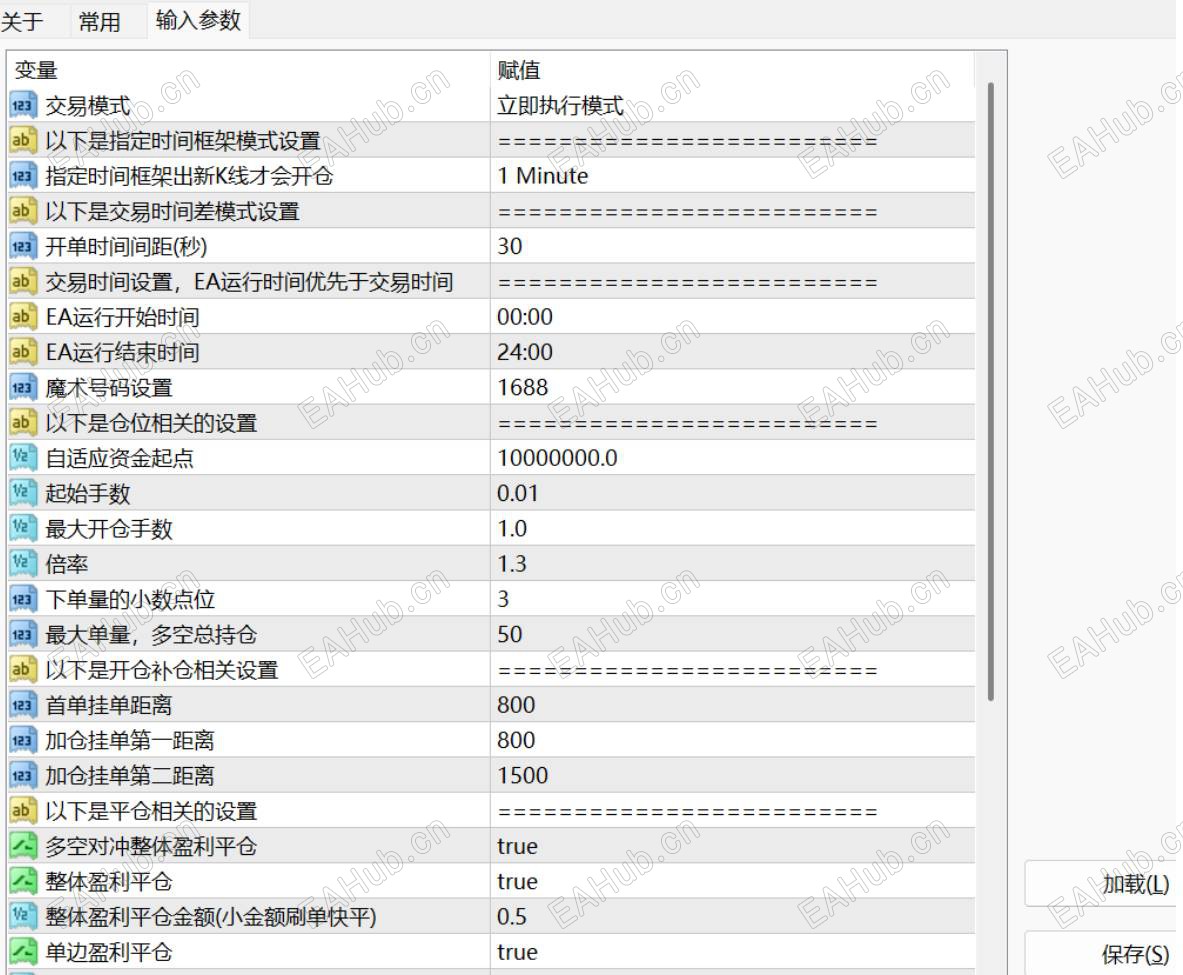This screenshot has height=975, width=1183.
Task: Select the 自适应资金起点 variable name
Action: pos(119,458)
